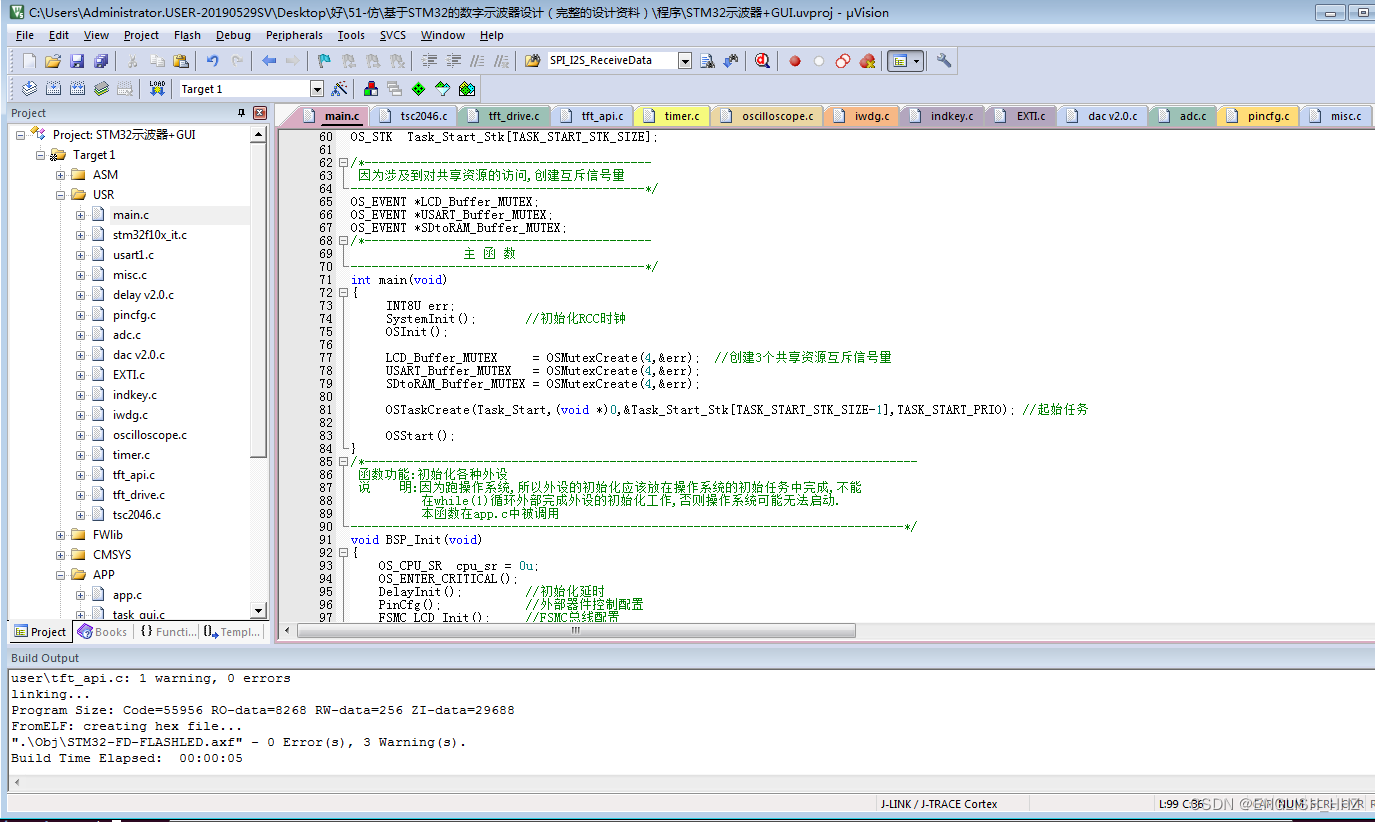Image resolution: width=1375 pixels, height=822 pixels.
Task: Insert a bookmark flag
Action: click(324, 61)
